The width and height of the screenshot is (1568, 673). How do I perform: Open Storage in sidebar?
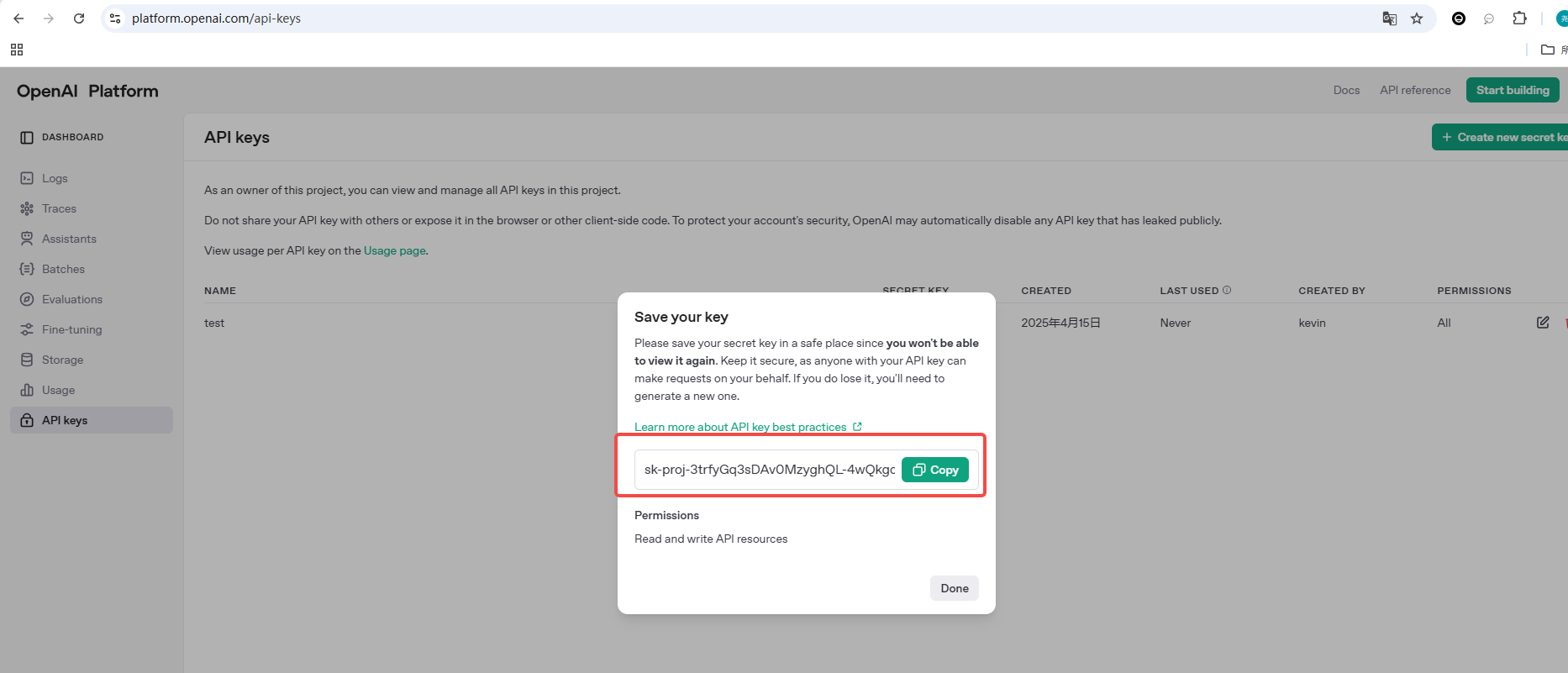[62, 360]
